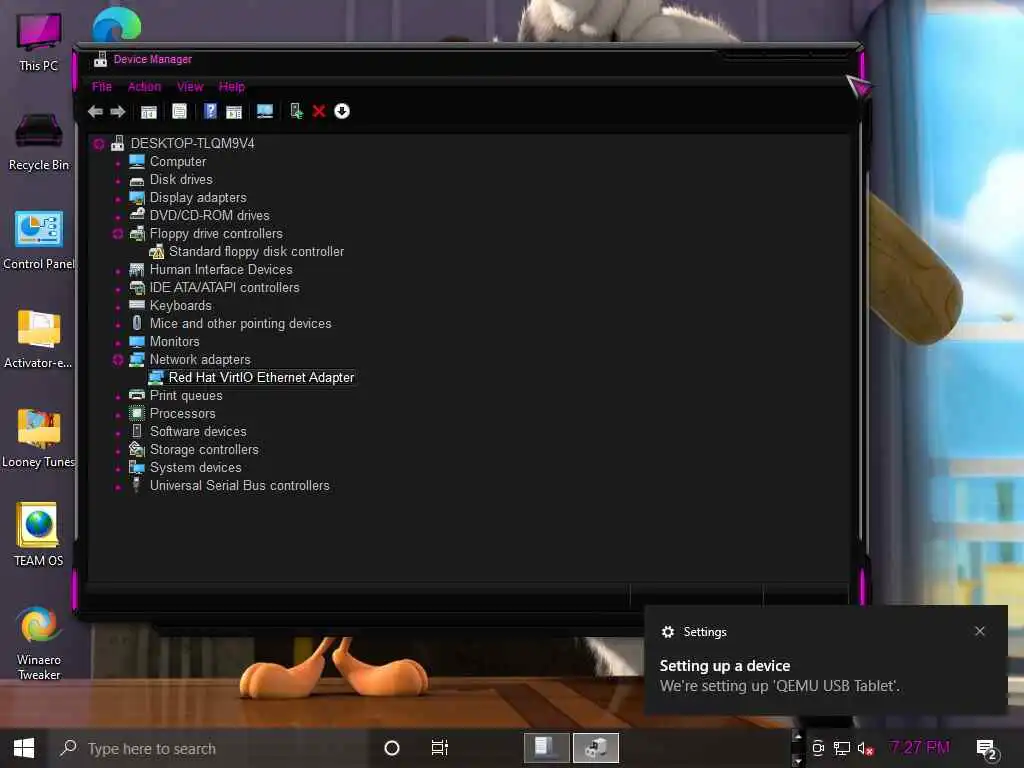Screen dimensions: 1024x768
Task: Open This PC desktop icon
Action: point(39,42)
